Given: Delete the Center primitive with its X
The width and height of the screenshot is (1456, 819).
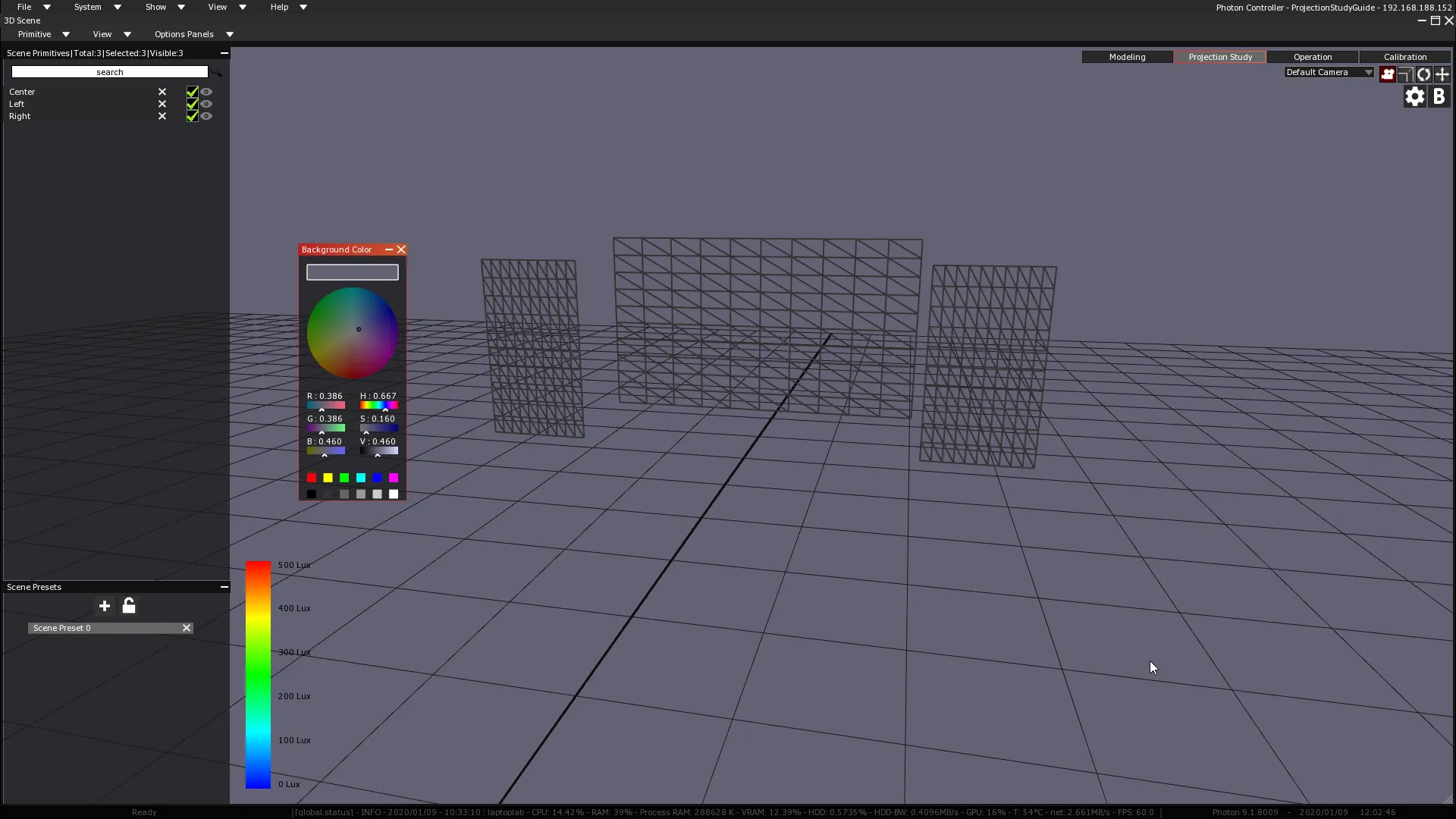Looking at the screenshot, I should pos(162,92).
